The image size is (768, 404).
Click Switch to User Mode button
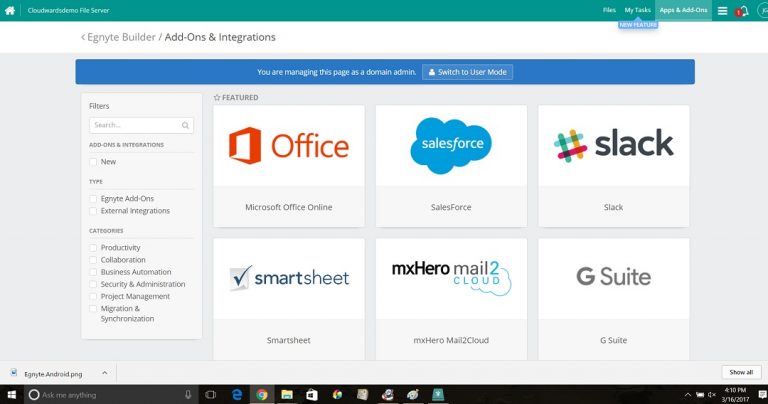tap(467, 72)
